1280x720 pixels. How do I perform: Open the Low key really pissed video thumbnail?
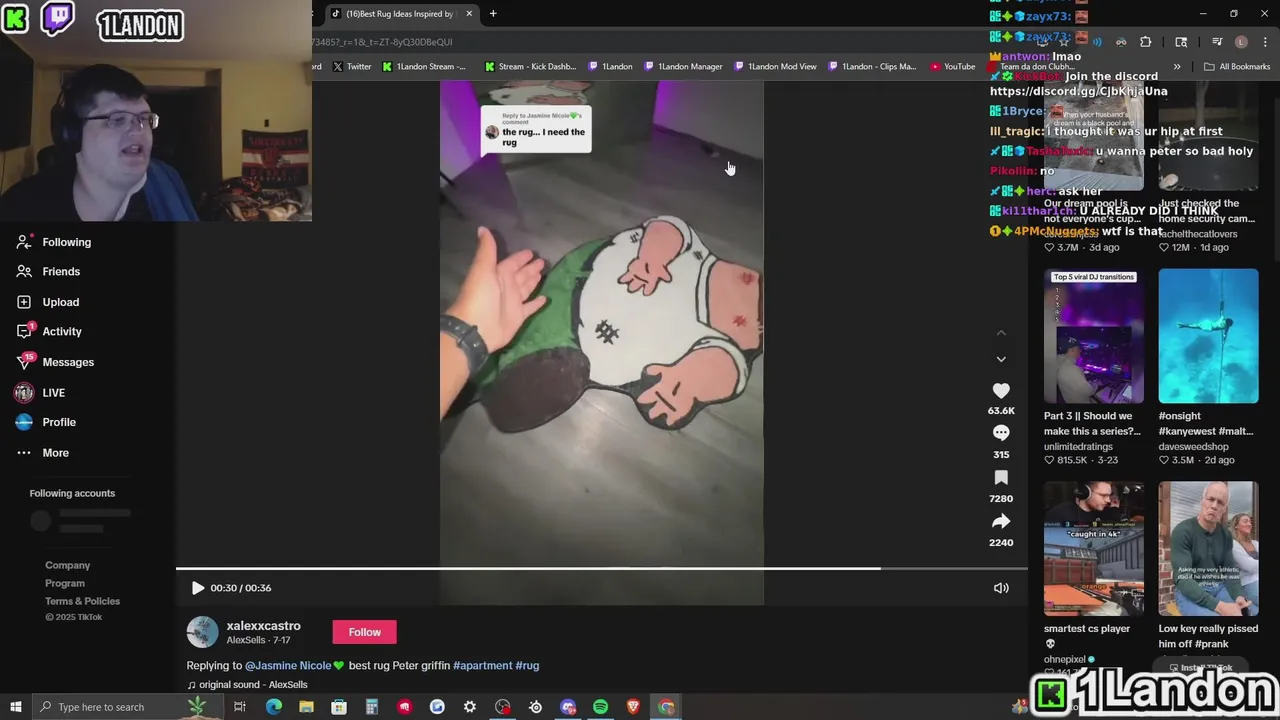1208,549
